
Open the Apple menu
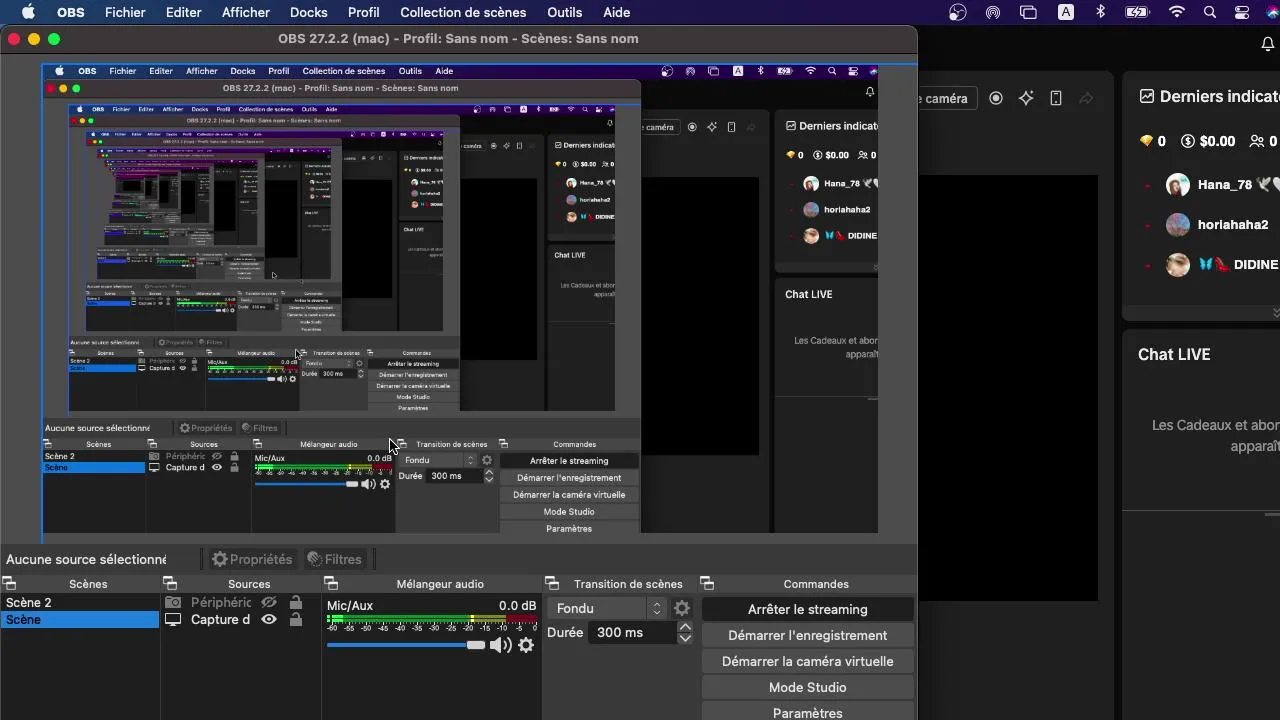28,12
